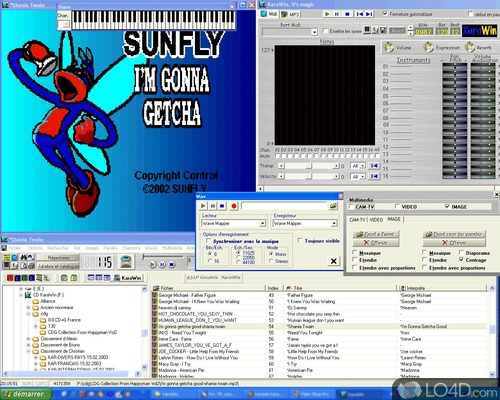Open the Enregistreur Wave Mapper dropdown

[334, 223]
